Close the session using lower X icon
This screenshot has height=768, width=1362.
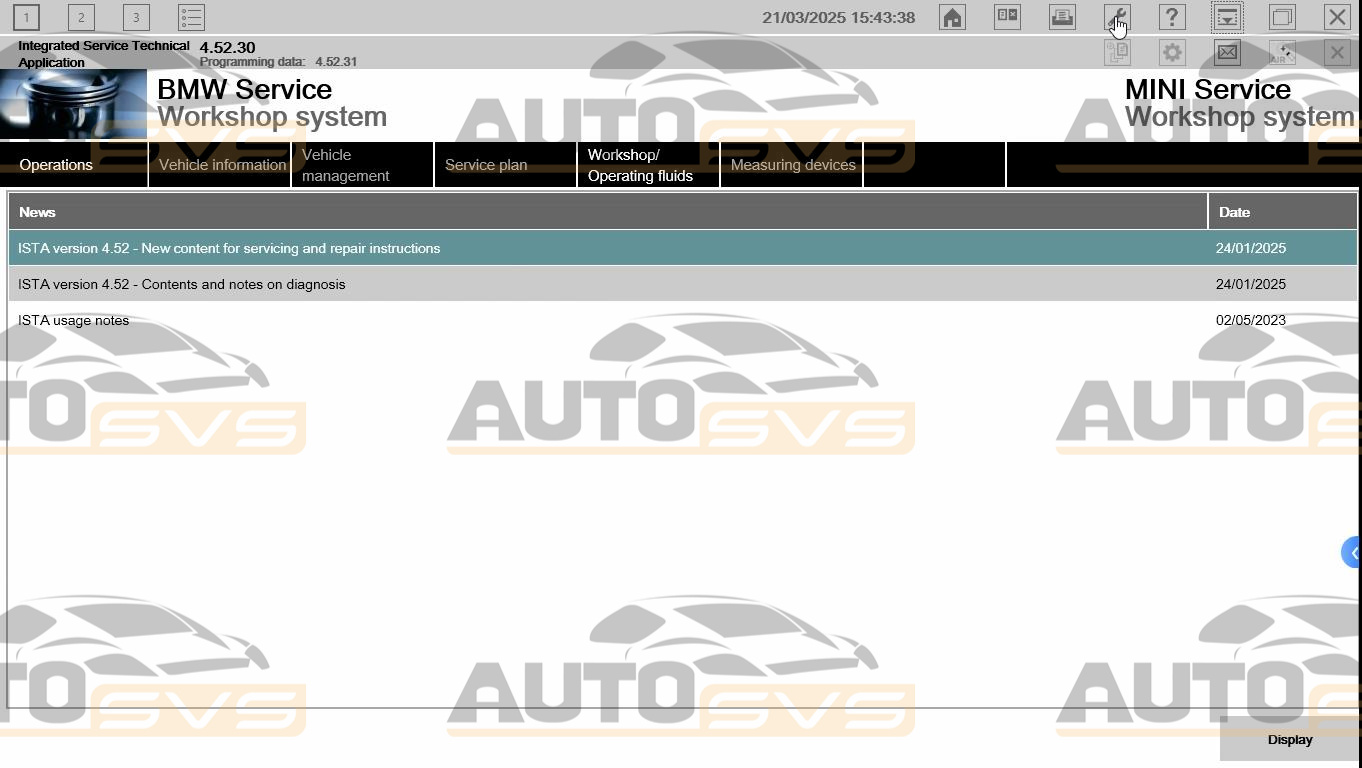tap(1337, 52)
